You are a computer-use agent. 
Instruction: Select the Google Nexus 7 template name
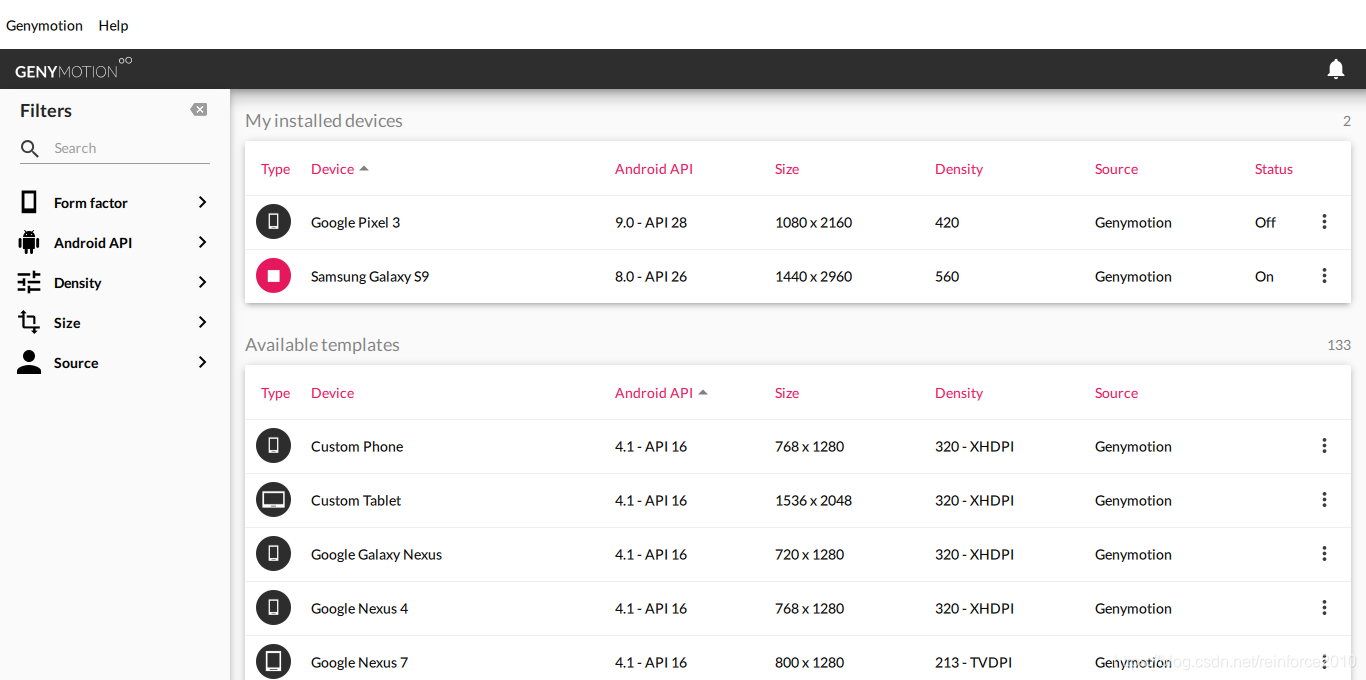[x=359, y=662]
